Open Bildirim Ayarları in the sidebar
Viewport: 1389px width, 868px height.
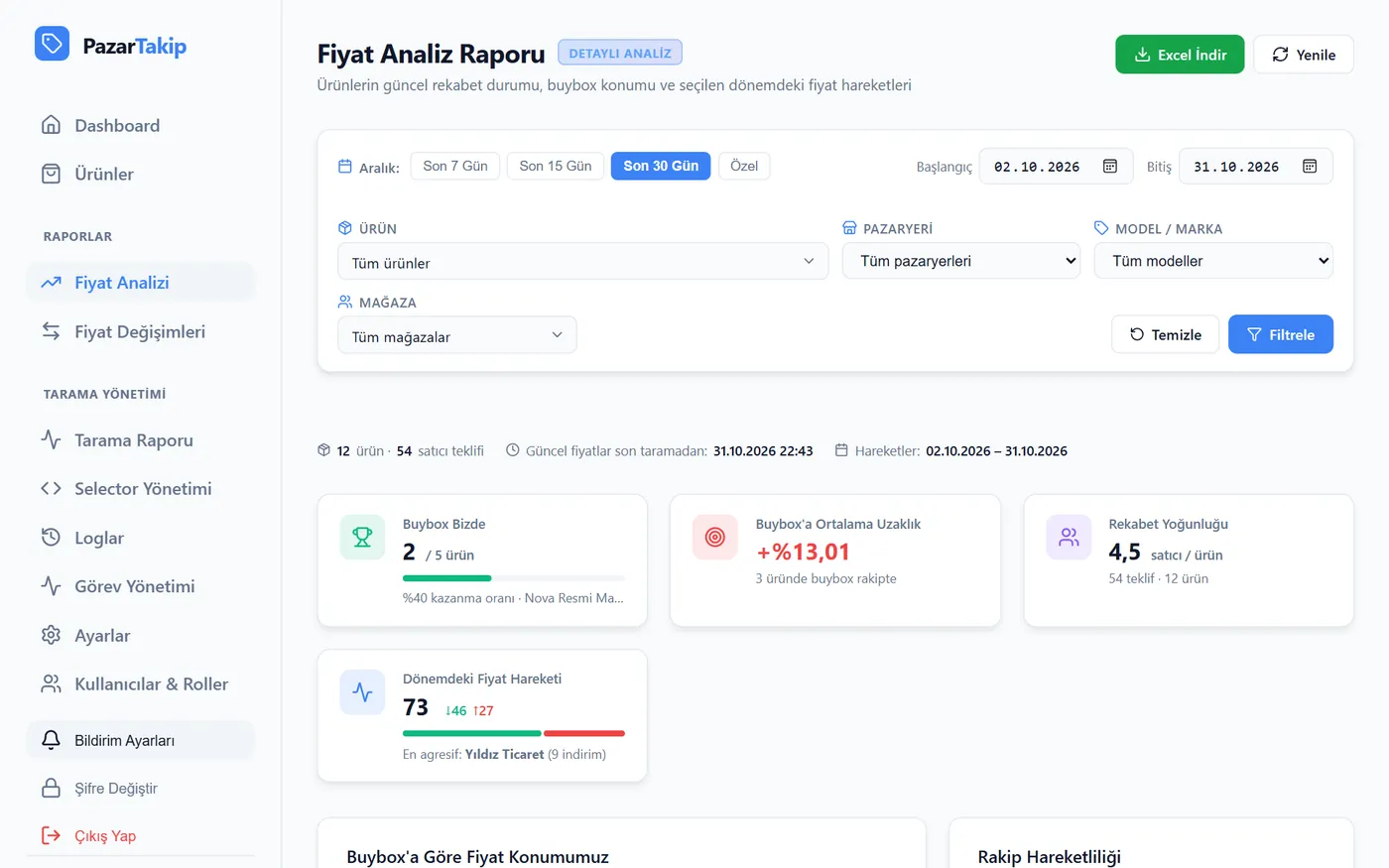[140, 740]
